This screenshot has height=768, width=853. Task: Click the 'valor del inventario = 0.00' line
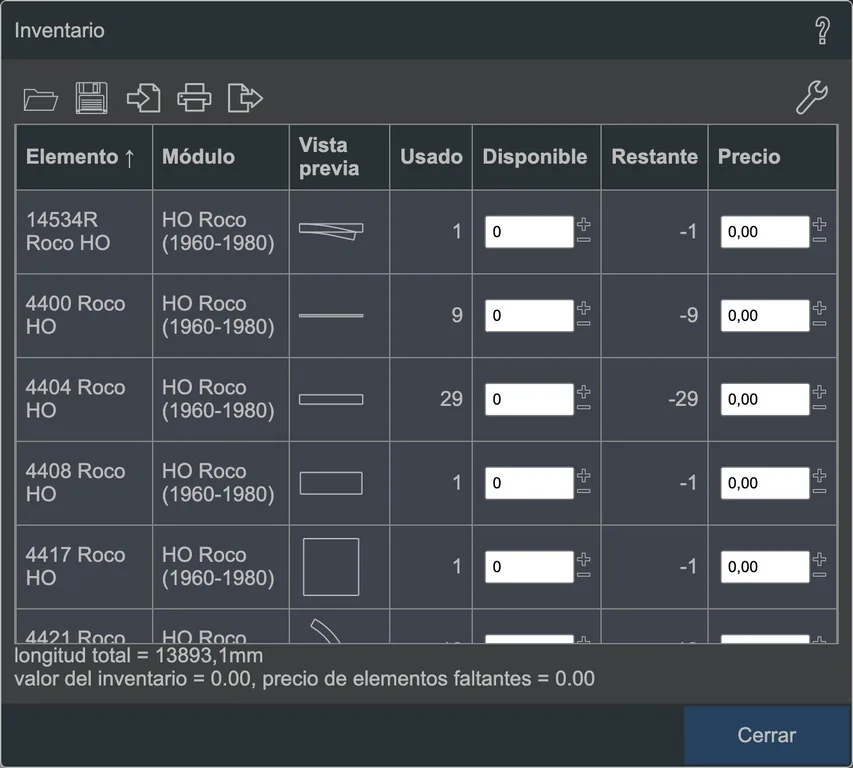tap(304, 679)
